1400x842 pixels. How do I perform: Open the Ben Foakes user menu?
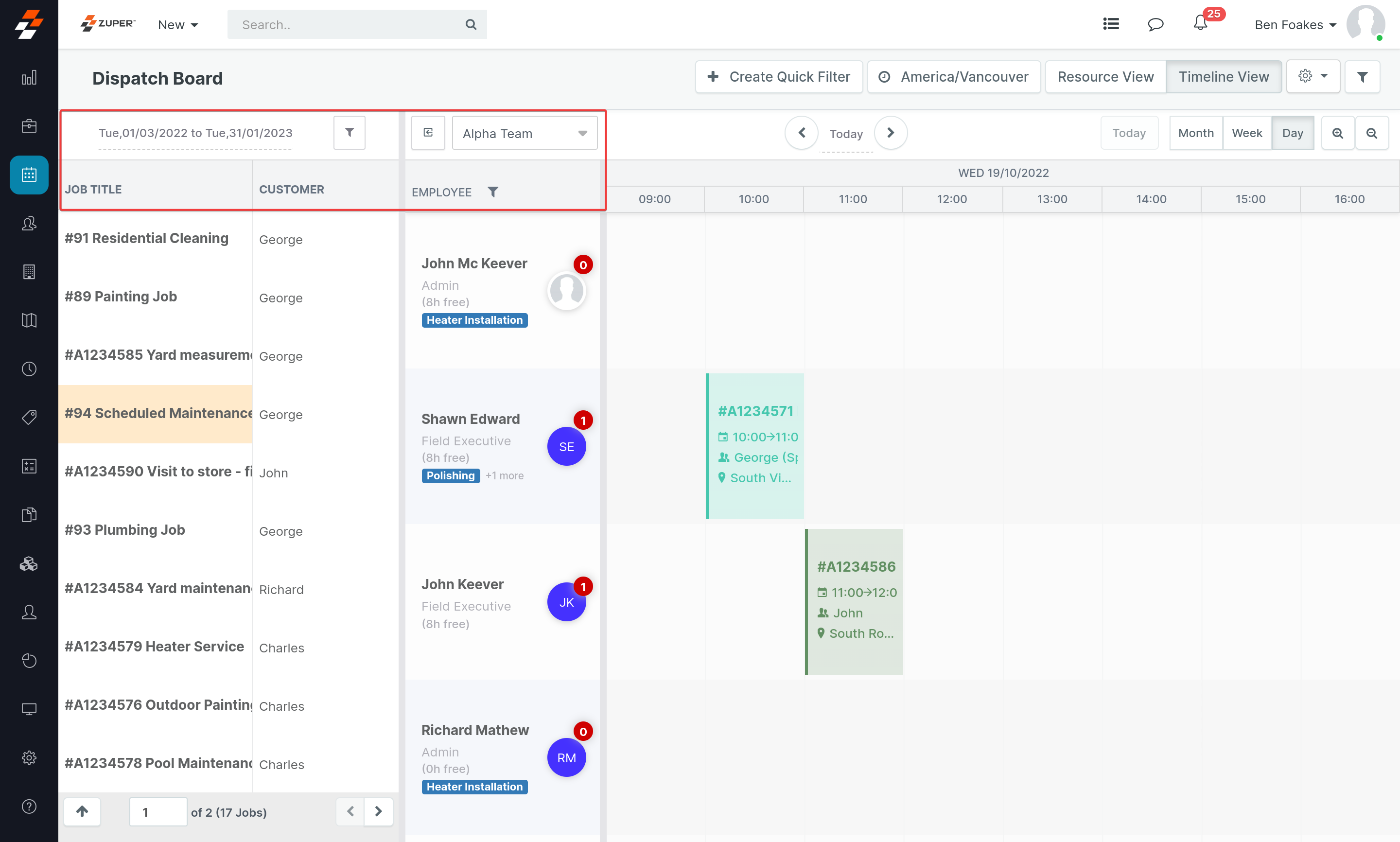point(1295,24)
